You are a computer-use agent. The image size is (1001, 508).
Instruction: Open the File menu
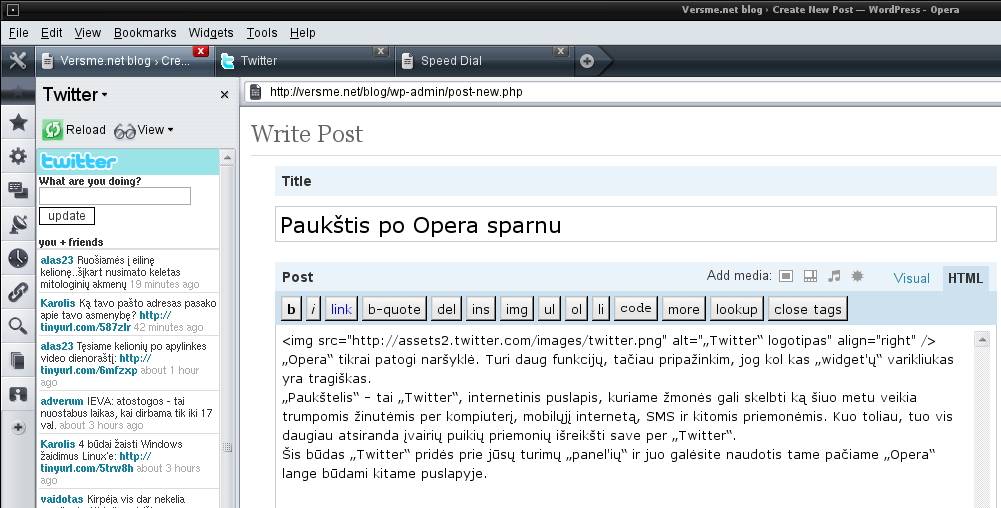click(x=19, y=33)
